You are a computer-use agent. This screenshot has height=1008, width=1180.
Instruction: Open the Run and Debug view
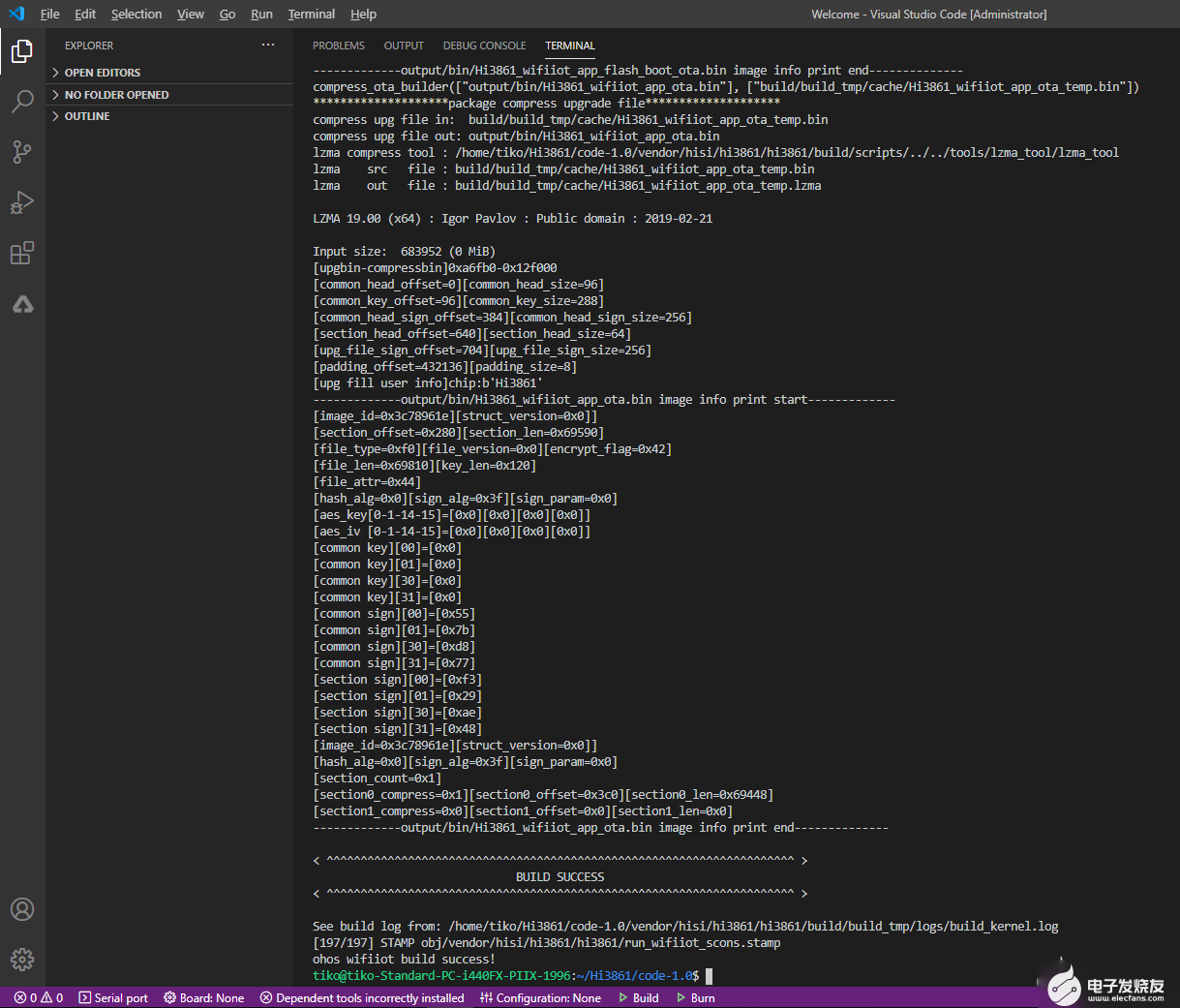[22, 202]
